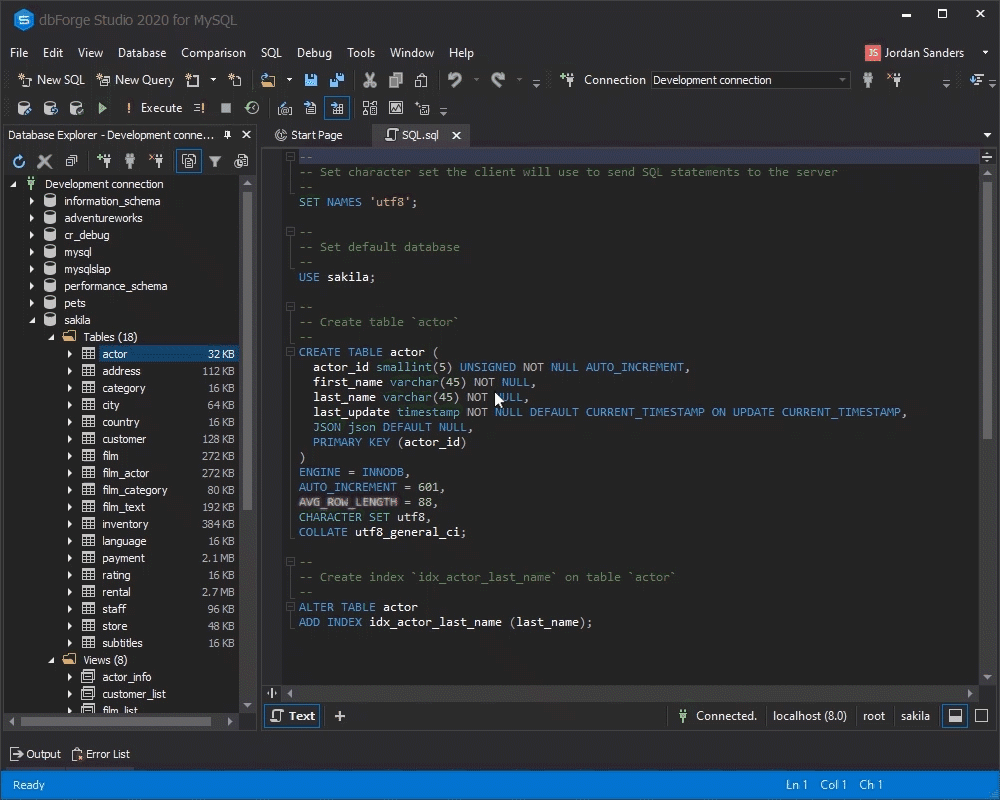The height and width of the screenshot is (800, 1000).
Task: Click the Database Explorer horizontal scrollbar
Action: pyautogui.click(x=116, y=722)
